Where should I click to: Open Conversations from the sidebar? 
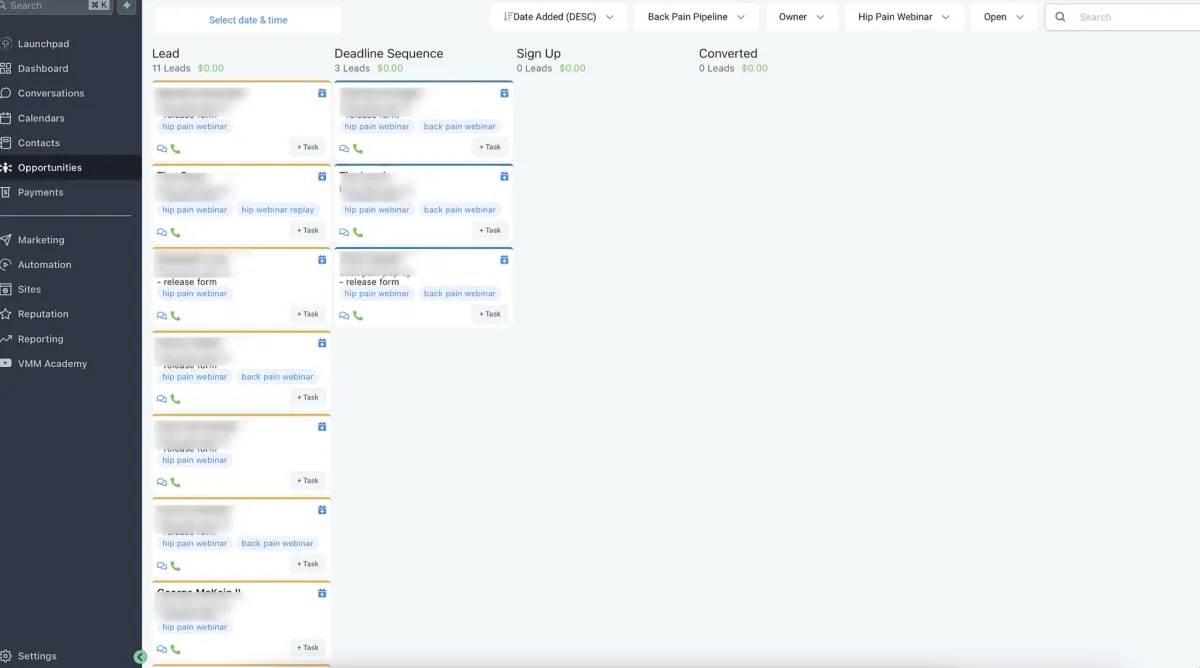[51, 93]
